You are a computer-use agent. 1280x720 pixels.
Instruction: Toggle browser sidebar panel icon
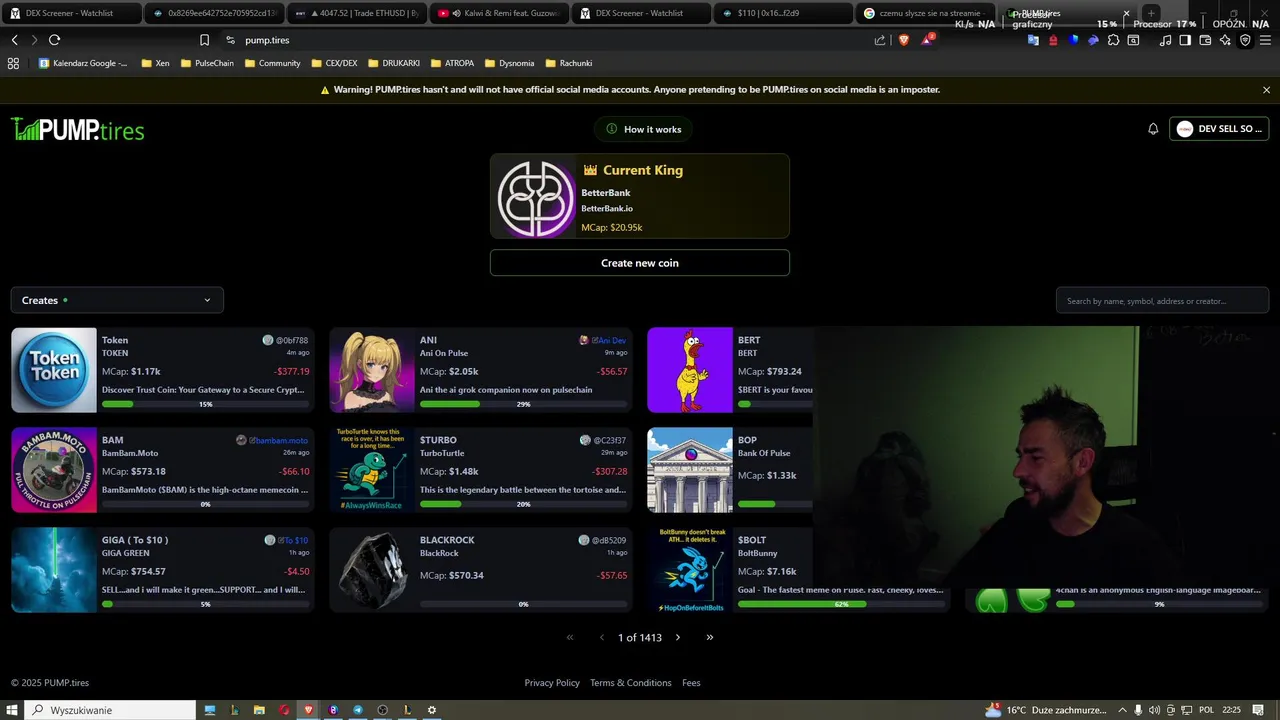point(1185,40)
